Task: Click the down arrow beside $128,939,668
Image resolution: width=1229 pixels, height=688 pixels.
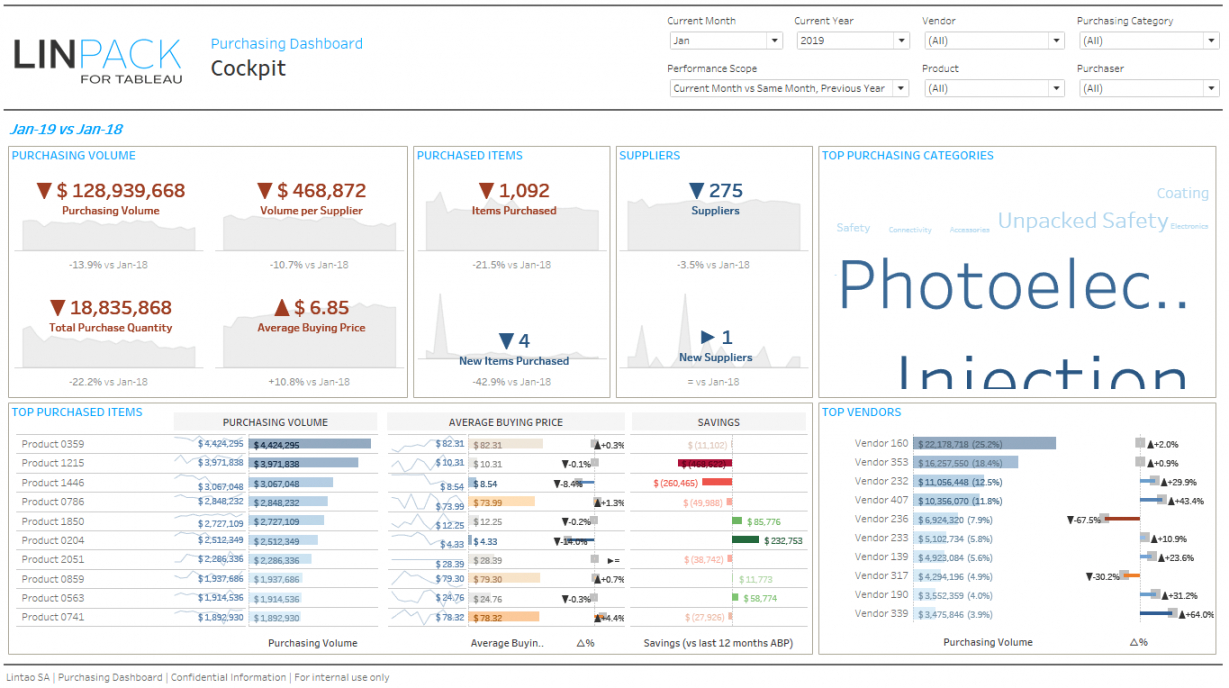Action: tap(44, 191)
